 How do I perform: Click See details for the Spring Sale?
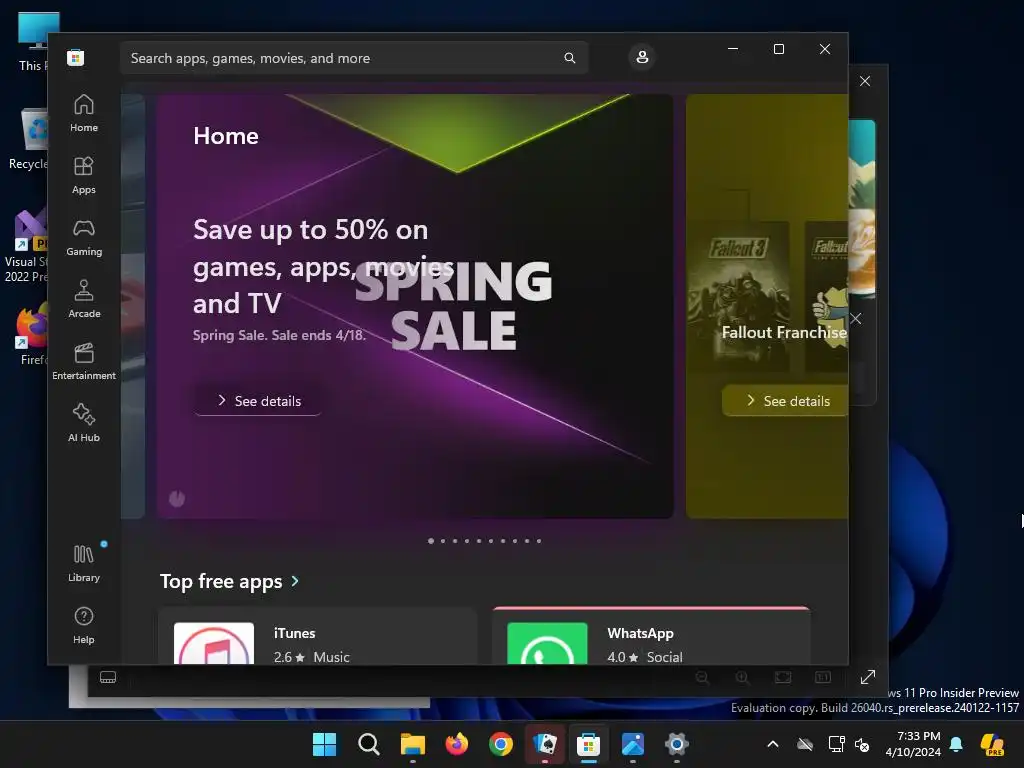[258, 400]
